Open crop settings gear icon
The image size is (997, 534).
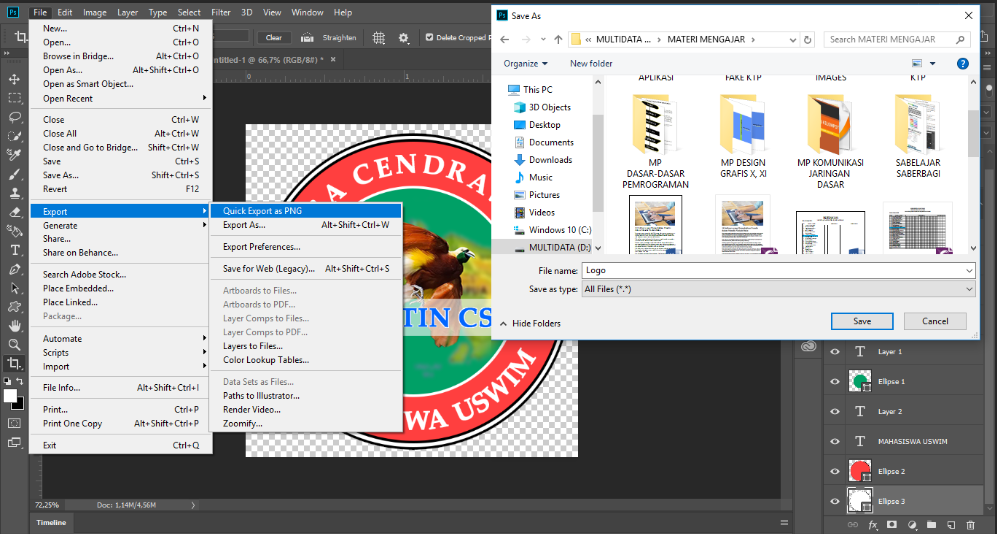[x=403, y=38]
